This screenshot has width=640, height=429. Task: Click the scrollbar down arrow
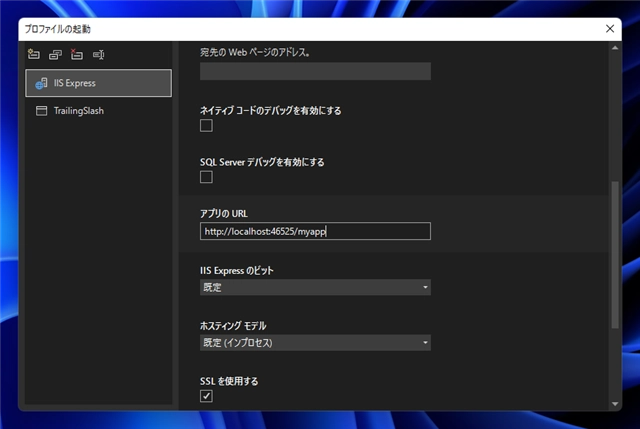pos(615,404)
